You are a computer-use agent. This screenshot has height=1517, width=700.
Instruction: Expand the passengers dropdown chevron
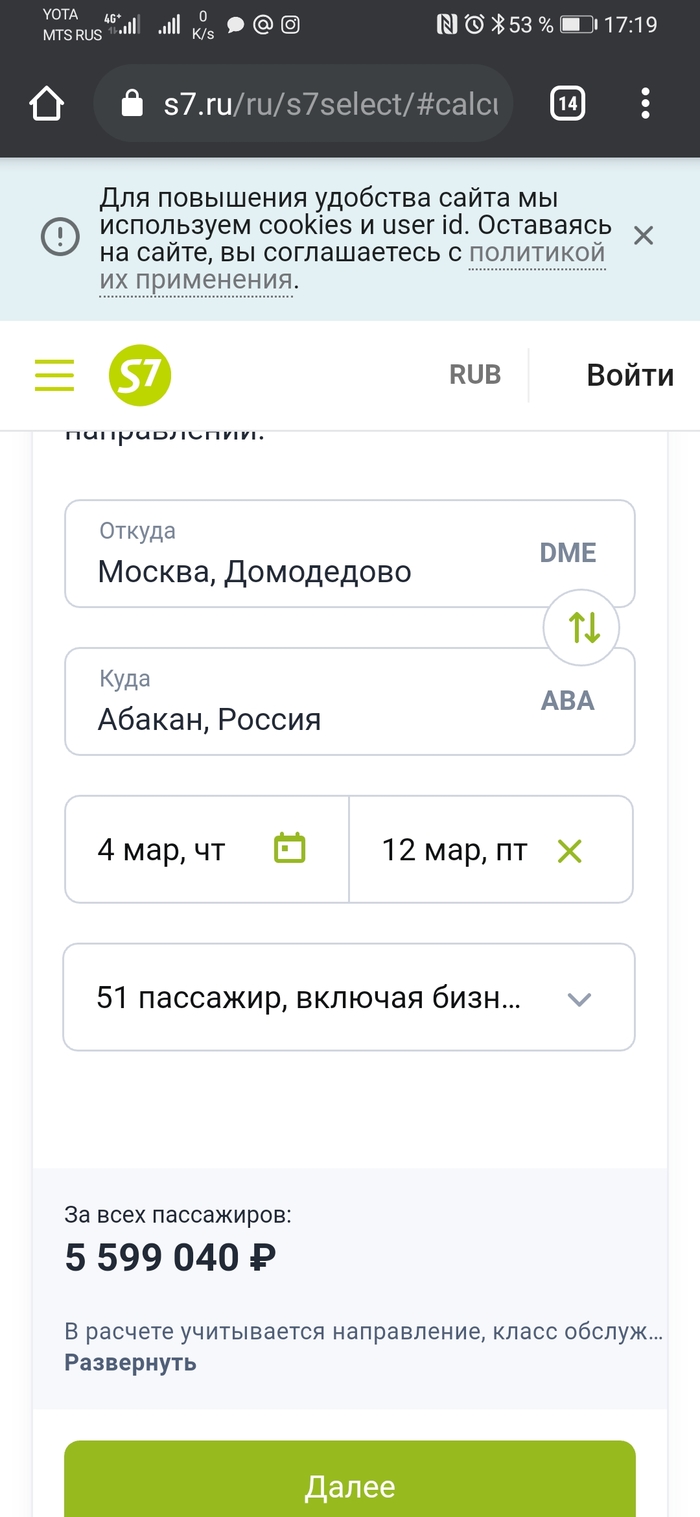[579, 999]
